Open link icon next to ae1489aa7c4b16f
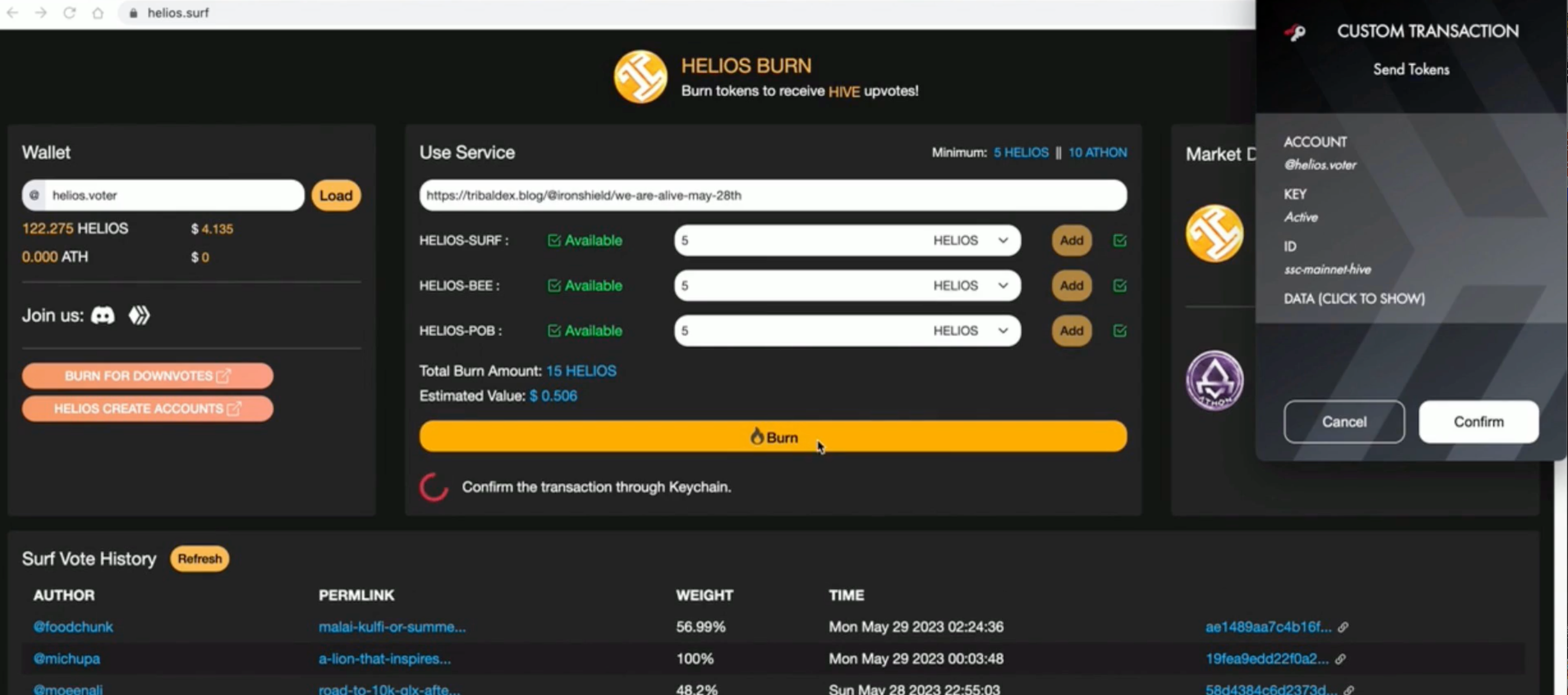The width and height of the screenshot is (1568, 695). click(x=1343, y=627)
